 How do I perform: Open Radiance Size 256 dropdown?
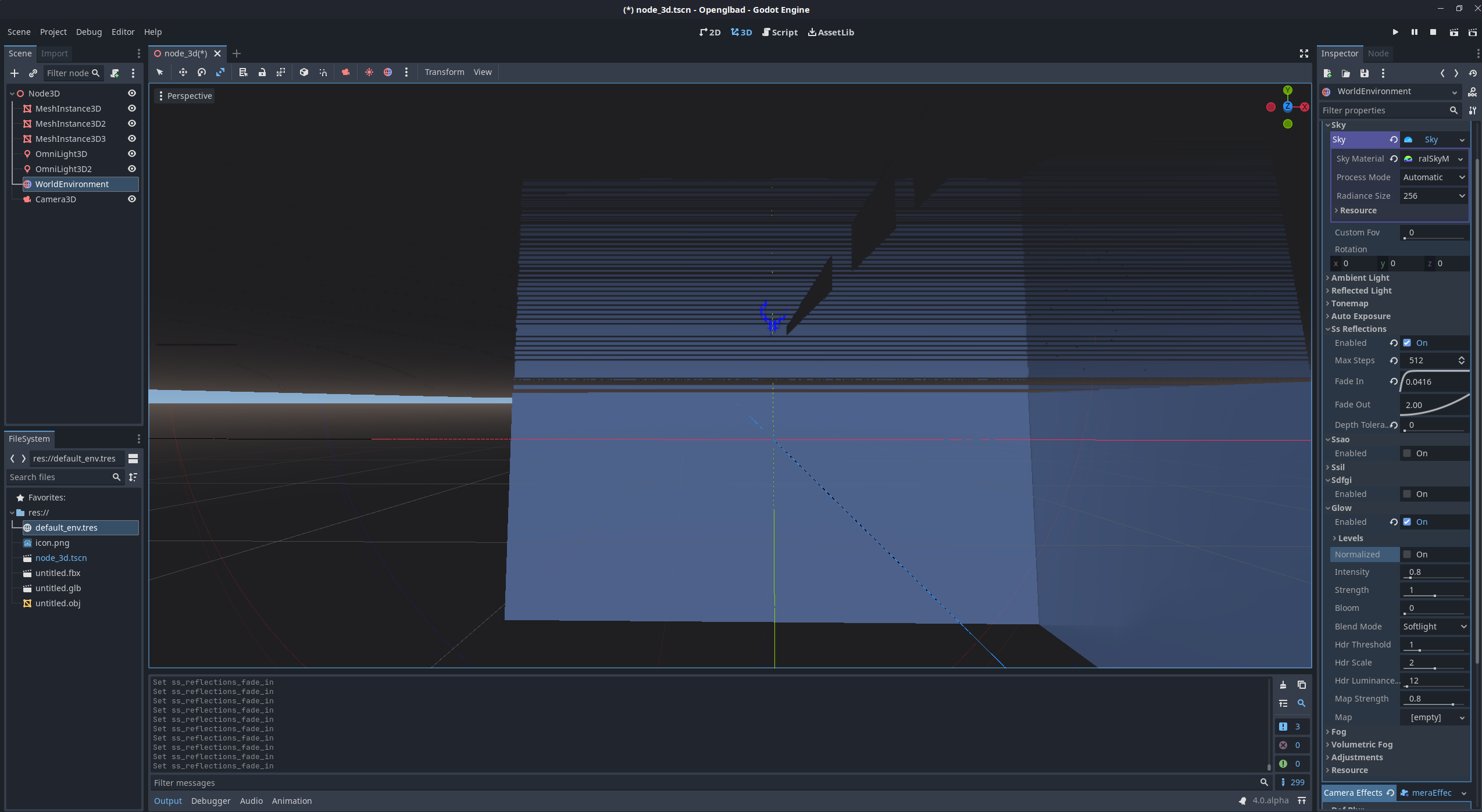pos(1434,196)
